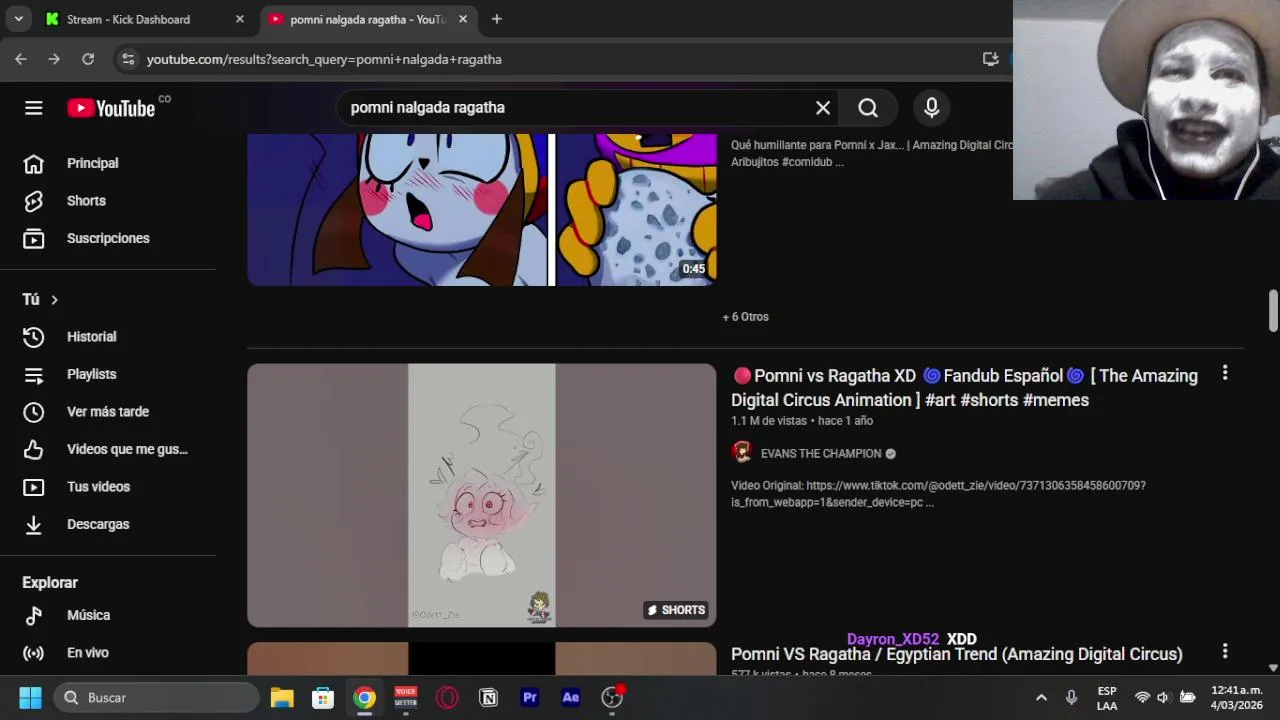
Task: Open the Chrome tab search dropdown
Action: coord(18,19)
